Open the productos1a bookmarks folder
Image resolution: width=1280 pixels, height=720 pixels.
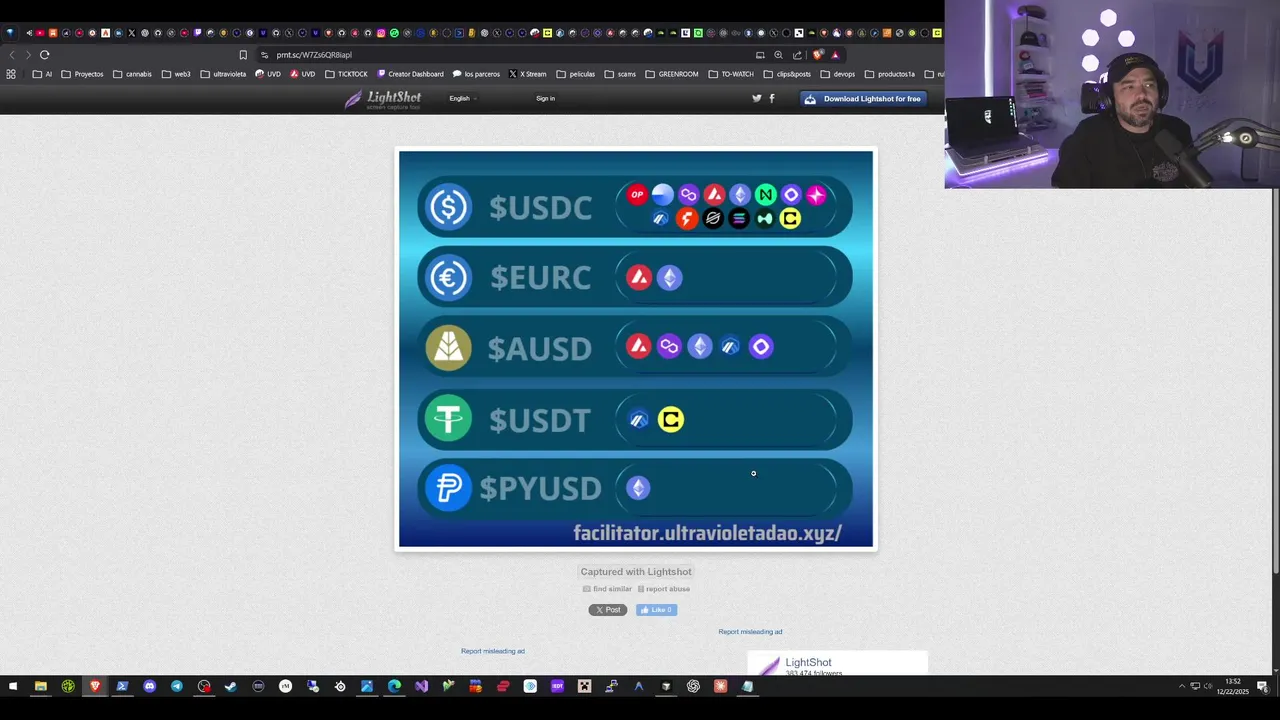click(890, 74)
